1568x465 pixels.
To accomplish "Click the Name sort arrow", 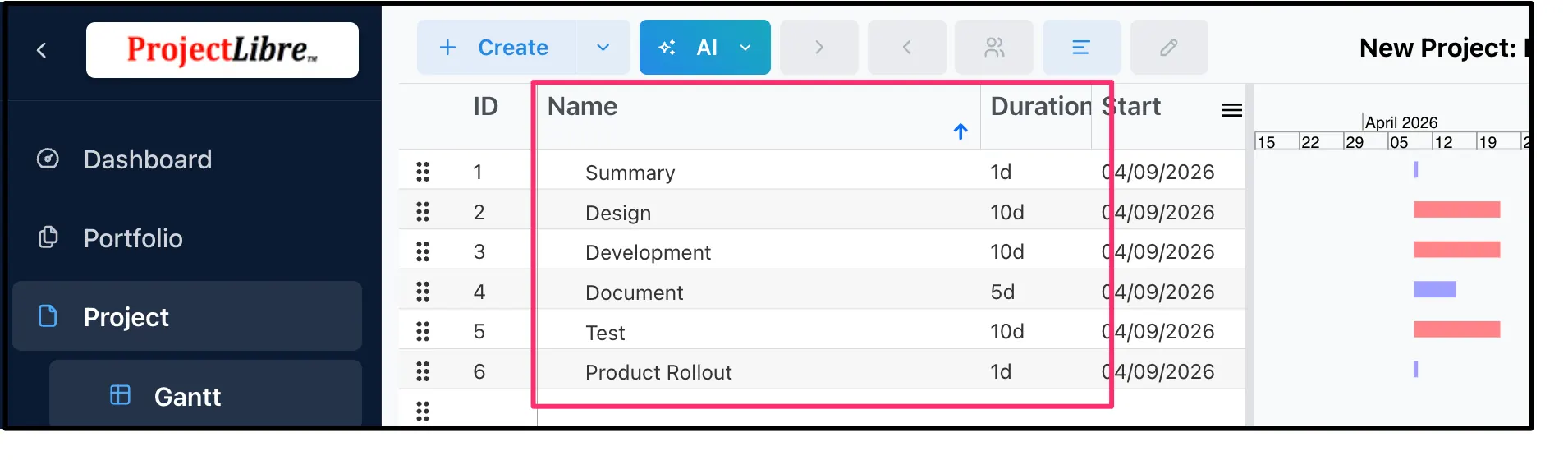I will pos(961,131).
